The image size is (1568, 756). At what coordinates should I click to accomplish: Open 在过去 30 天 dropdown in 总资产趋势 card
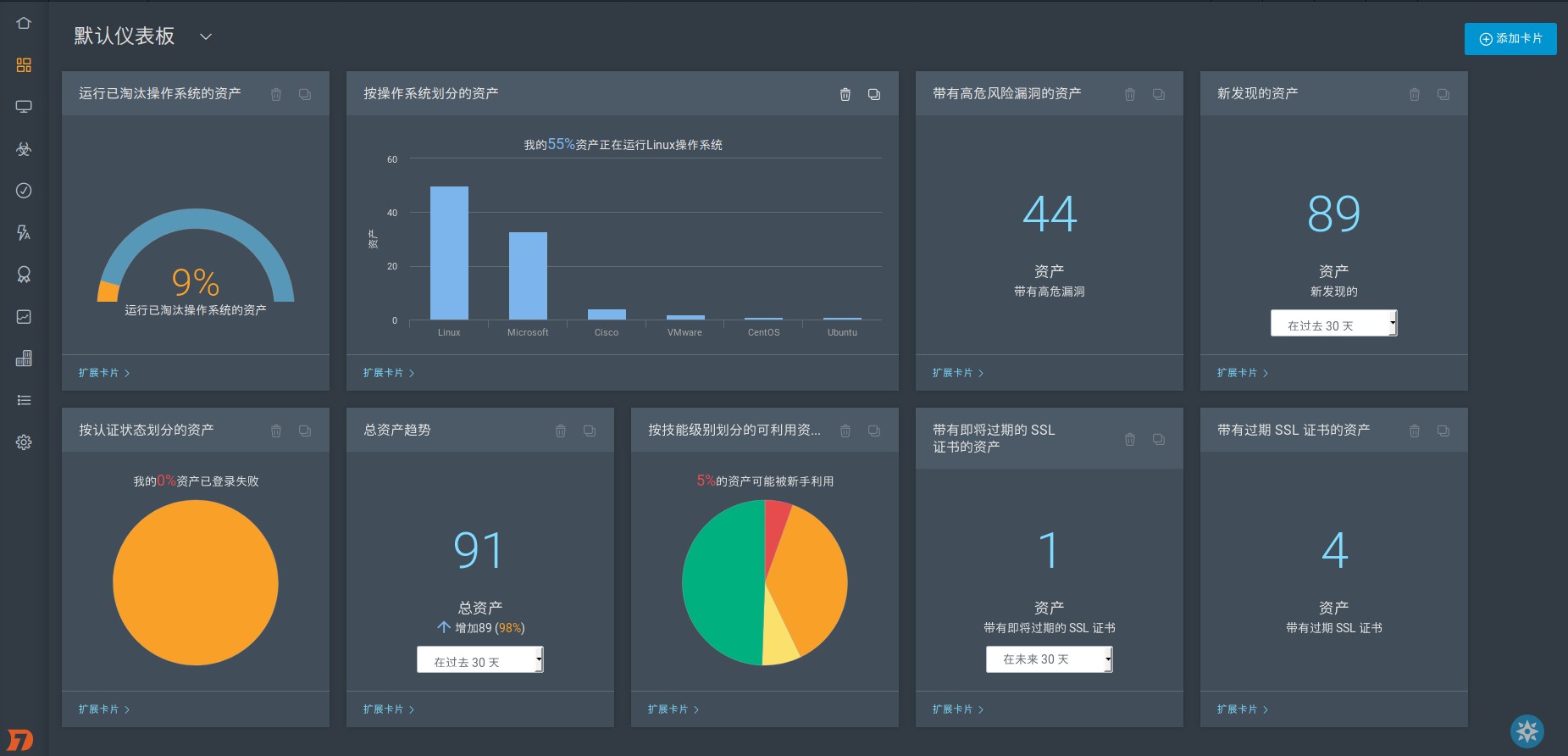pos(480,659)
